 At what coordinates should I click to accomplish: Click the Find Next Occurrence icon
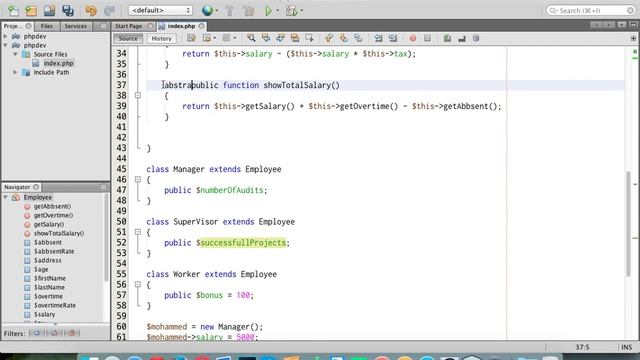(280, 38)
